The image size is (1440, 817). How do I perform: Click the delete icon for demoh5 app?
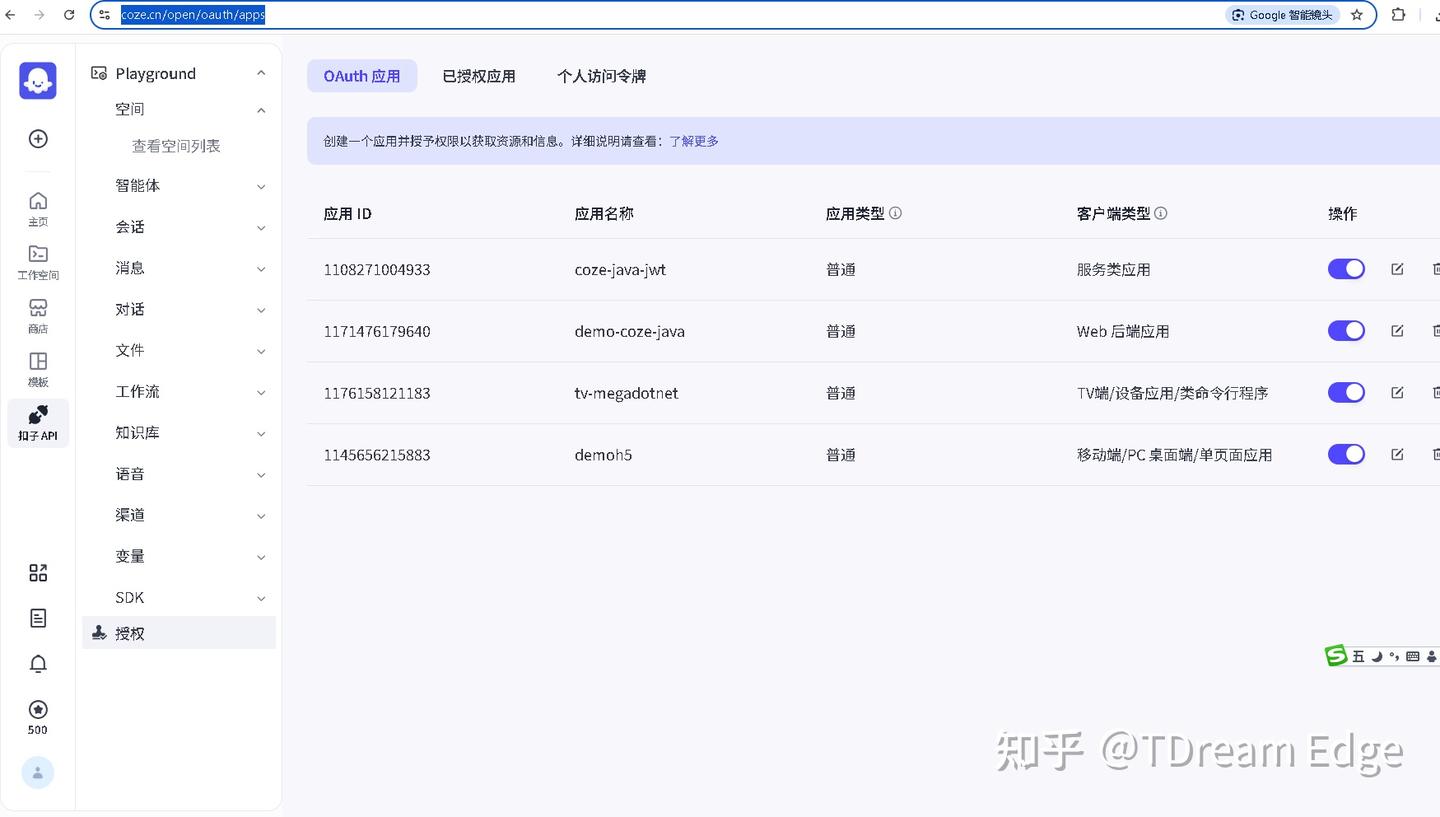click(x=1436, y=453)
